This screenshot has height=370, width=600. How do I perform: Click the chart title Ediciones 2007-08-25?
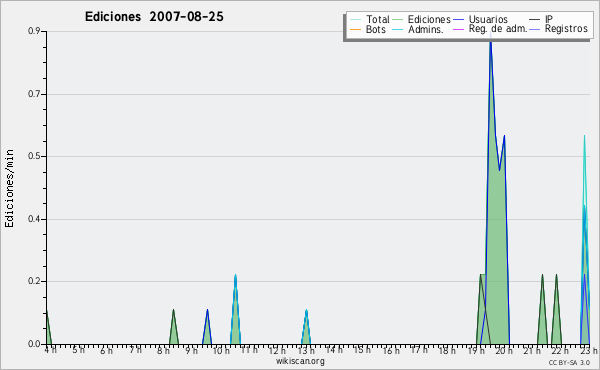pyautogui.click(x=154, y=17)
